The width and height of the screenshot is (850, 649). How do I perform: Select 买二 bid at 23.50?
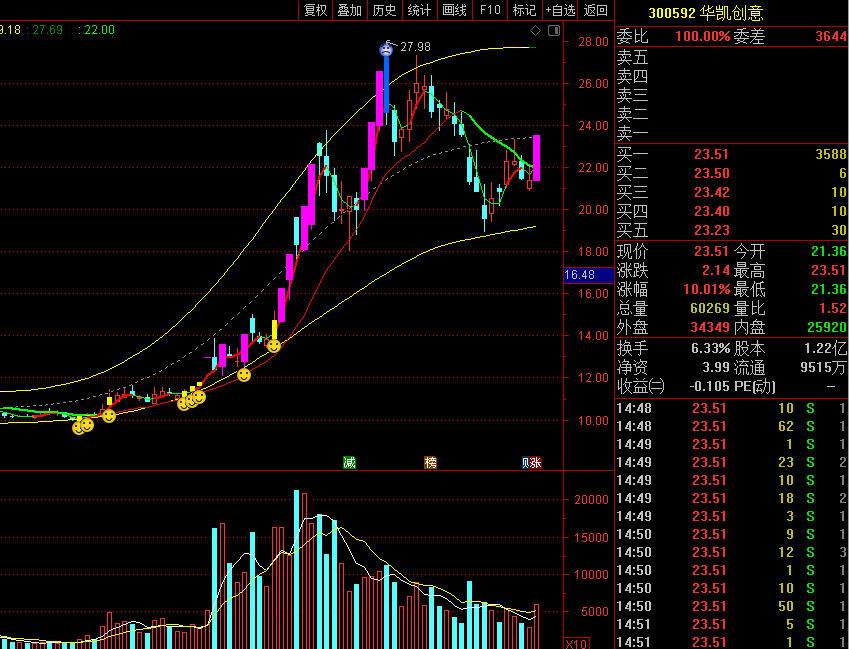pyautogui.click(x=732, y=174)
